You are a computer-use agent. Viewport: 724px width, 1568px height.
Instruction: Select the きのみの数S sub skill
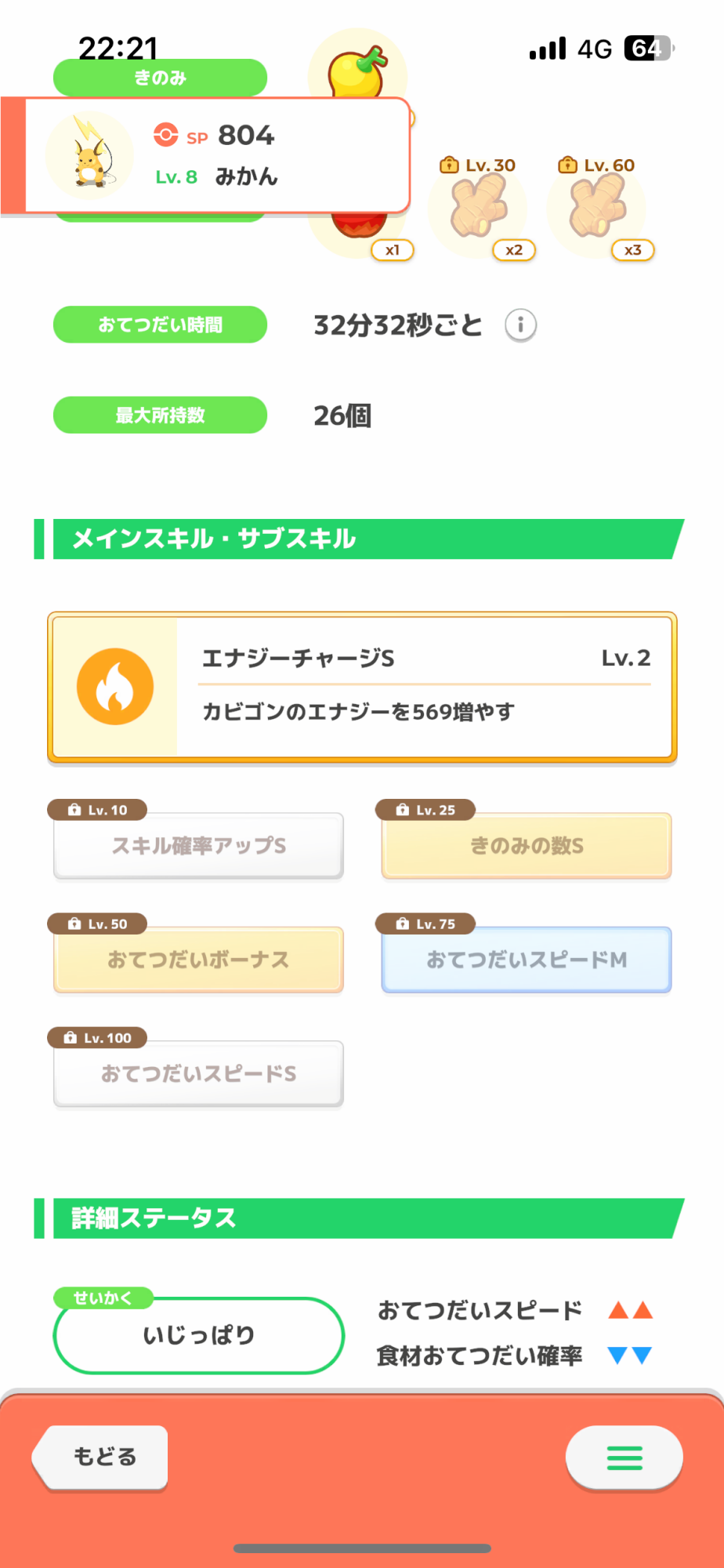click(527, 846)
